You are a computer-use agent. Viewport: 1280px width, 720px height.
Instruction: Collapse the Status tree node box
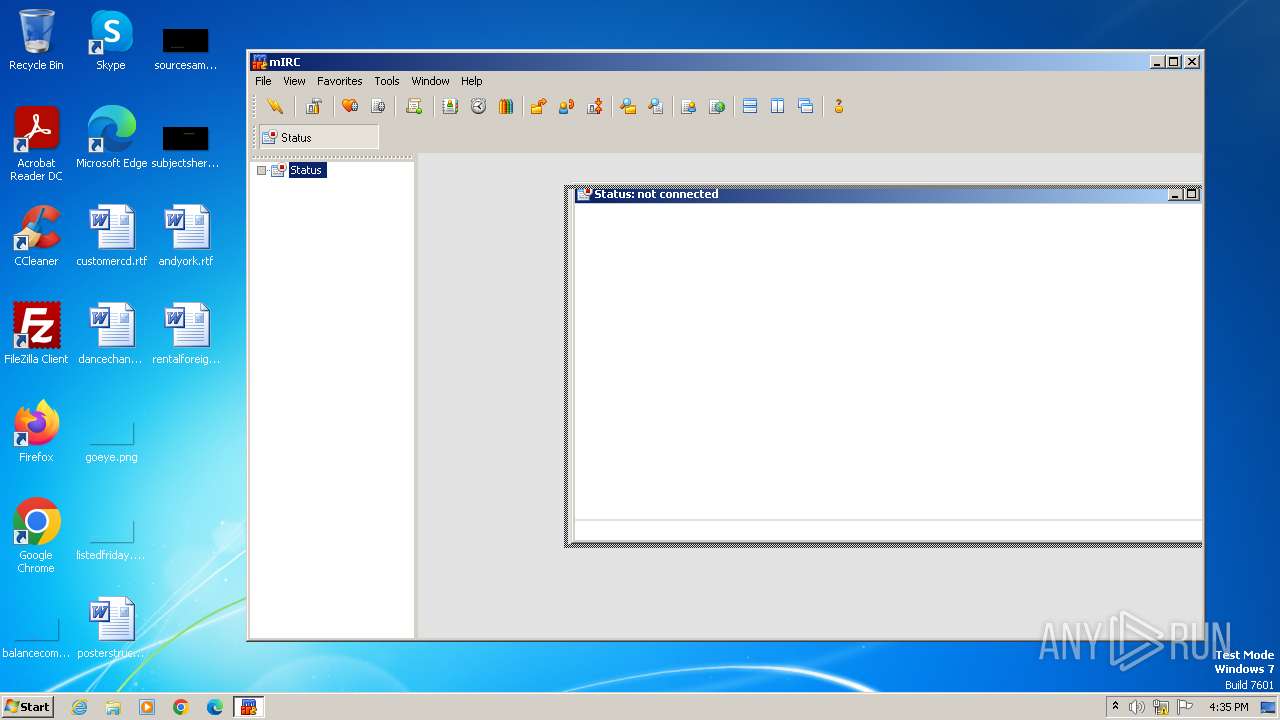pos(262,170)
